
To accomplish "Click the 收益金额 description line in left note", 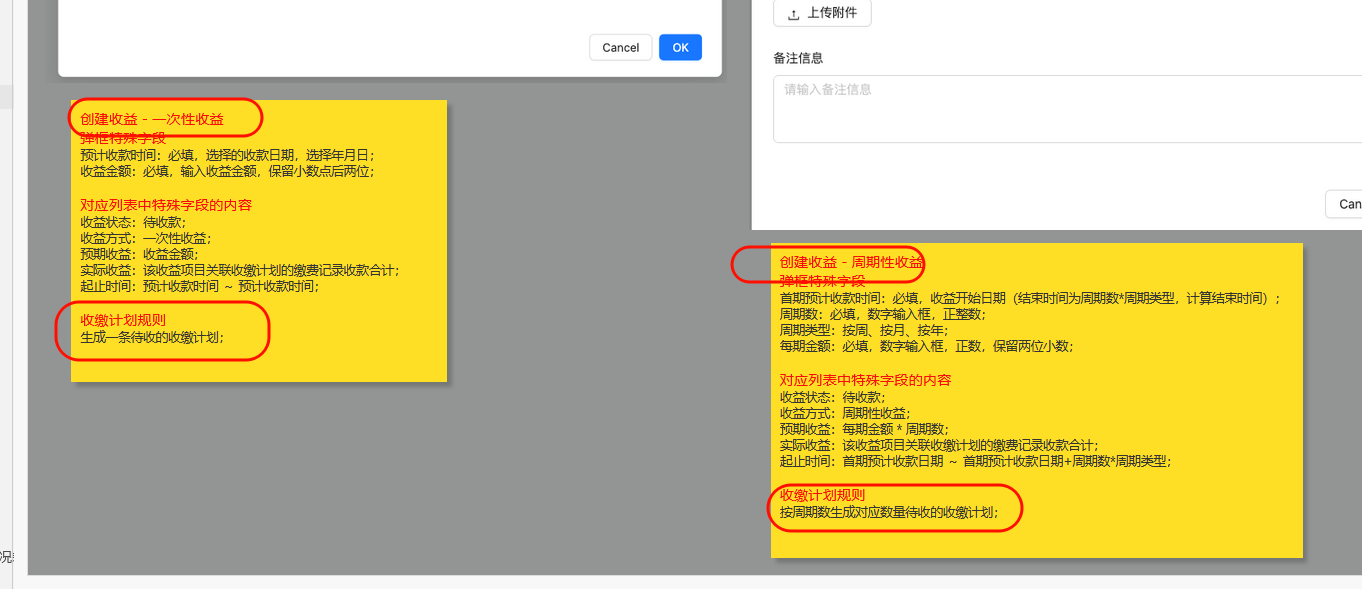I will tap(226, 171).
